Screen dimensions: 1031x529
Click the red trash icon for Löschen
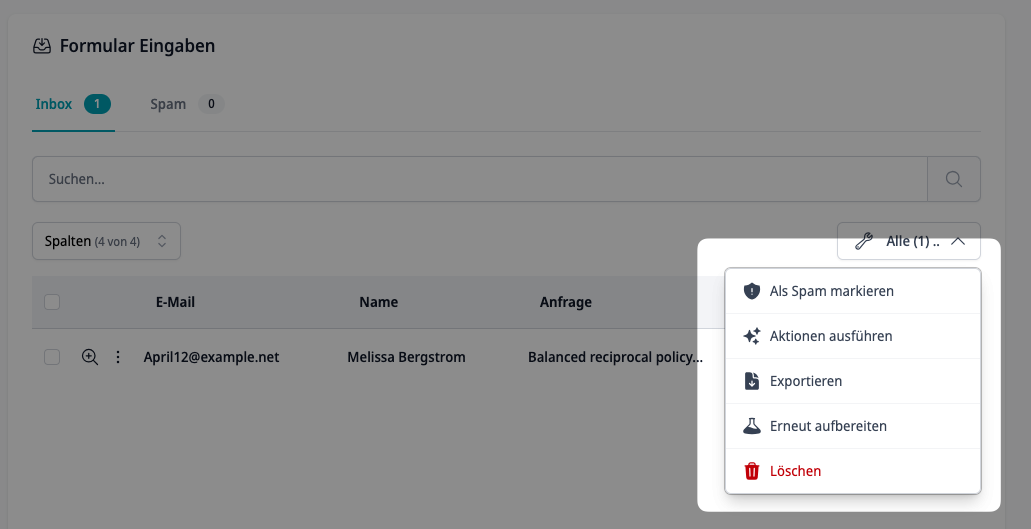pos(752,471)
